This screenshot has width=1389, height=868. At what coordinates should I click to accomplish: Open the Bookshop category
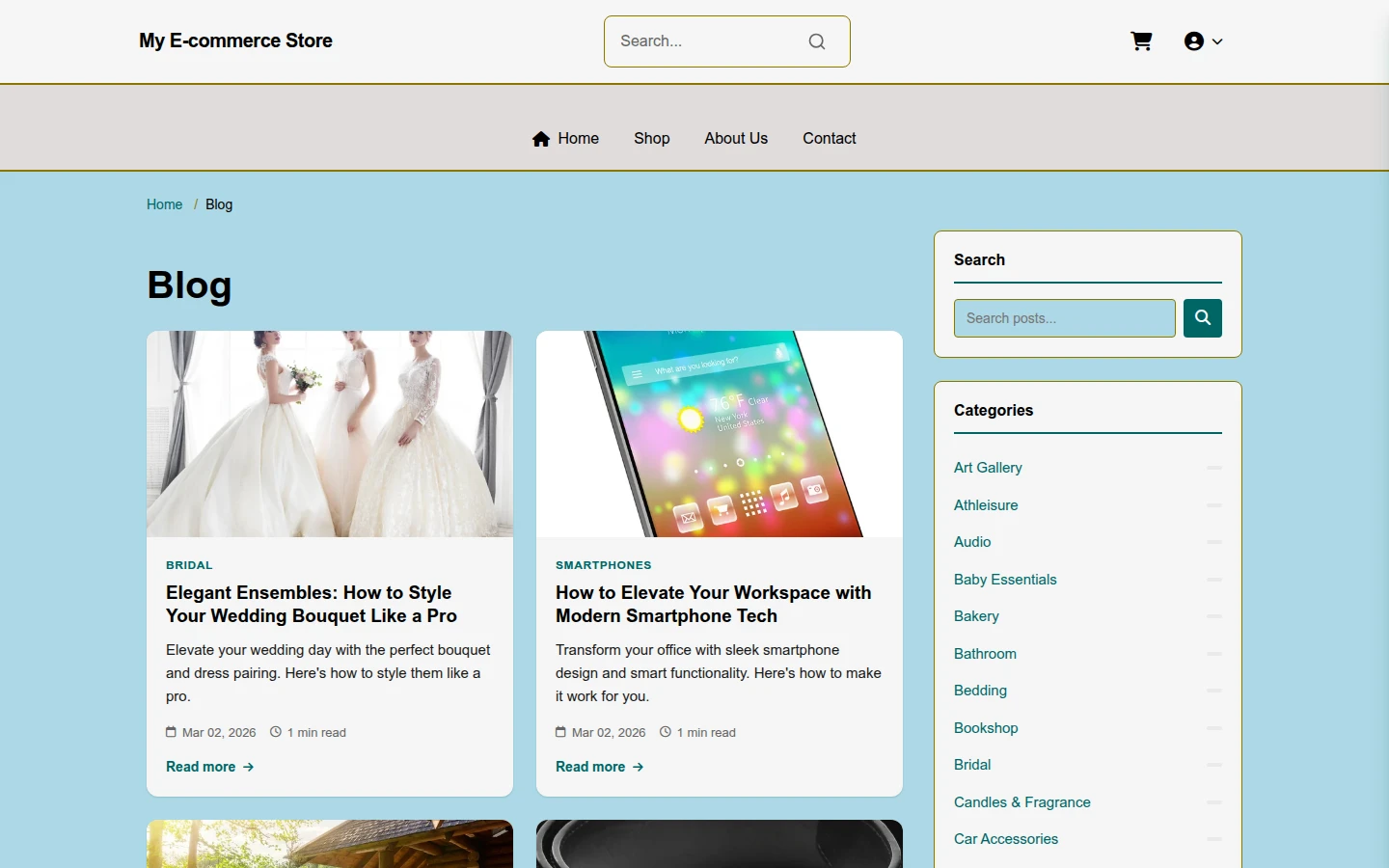[x=986, y=728]
